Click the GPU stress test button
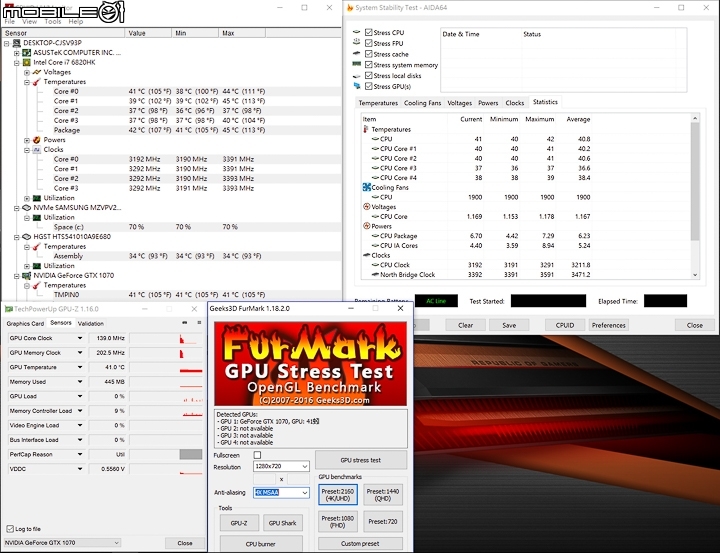Screen dimensions: 720x553 (361, 460)
